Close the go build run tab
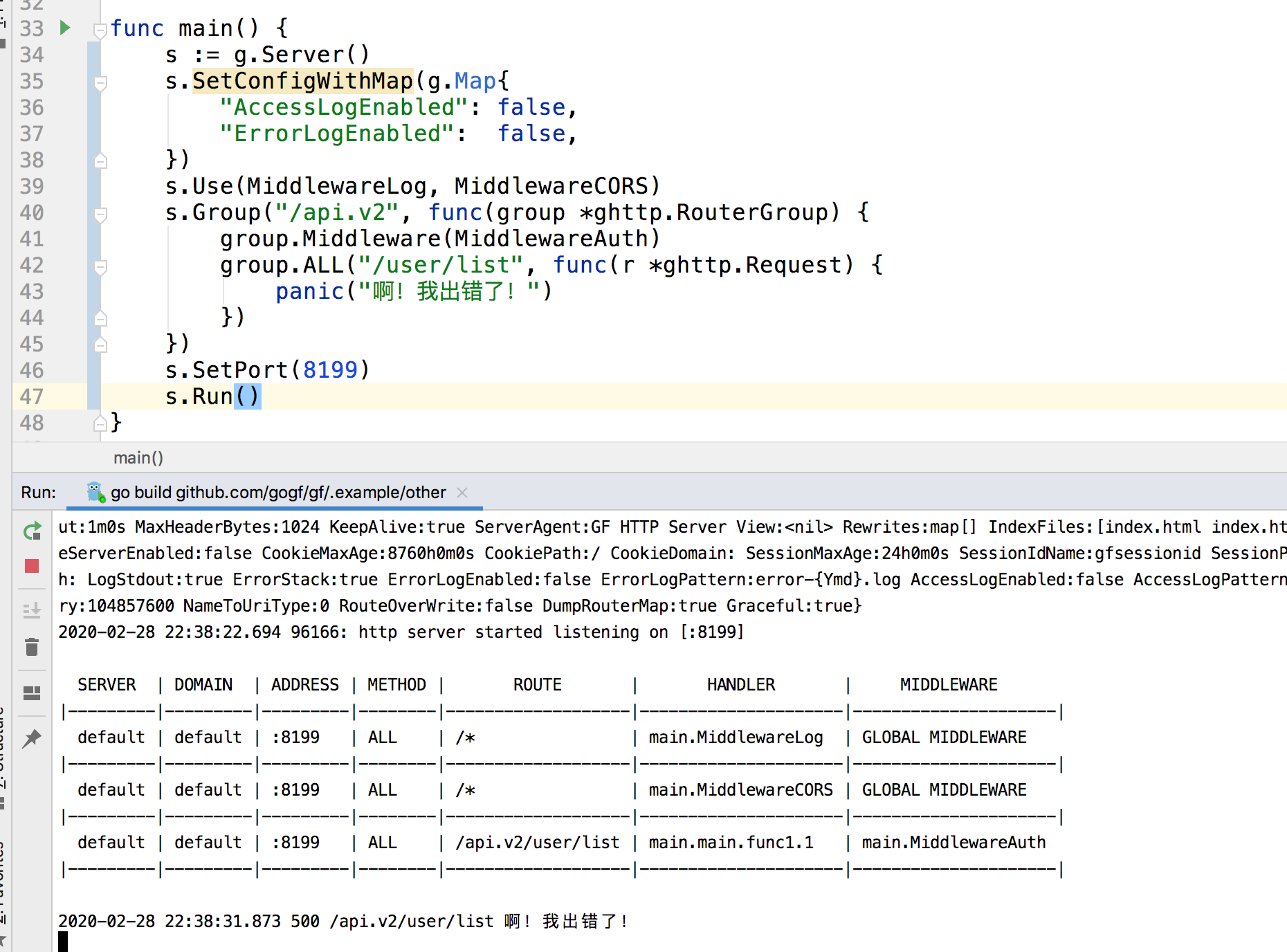 click(x=462, y=493)
